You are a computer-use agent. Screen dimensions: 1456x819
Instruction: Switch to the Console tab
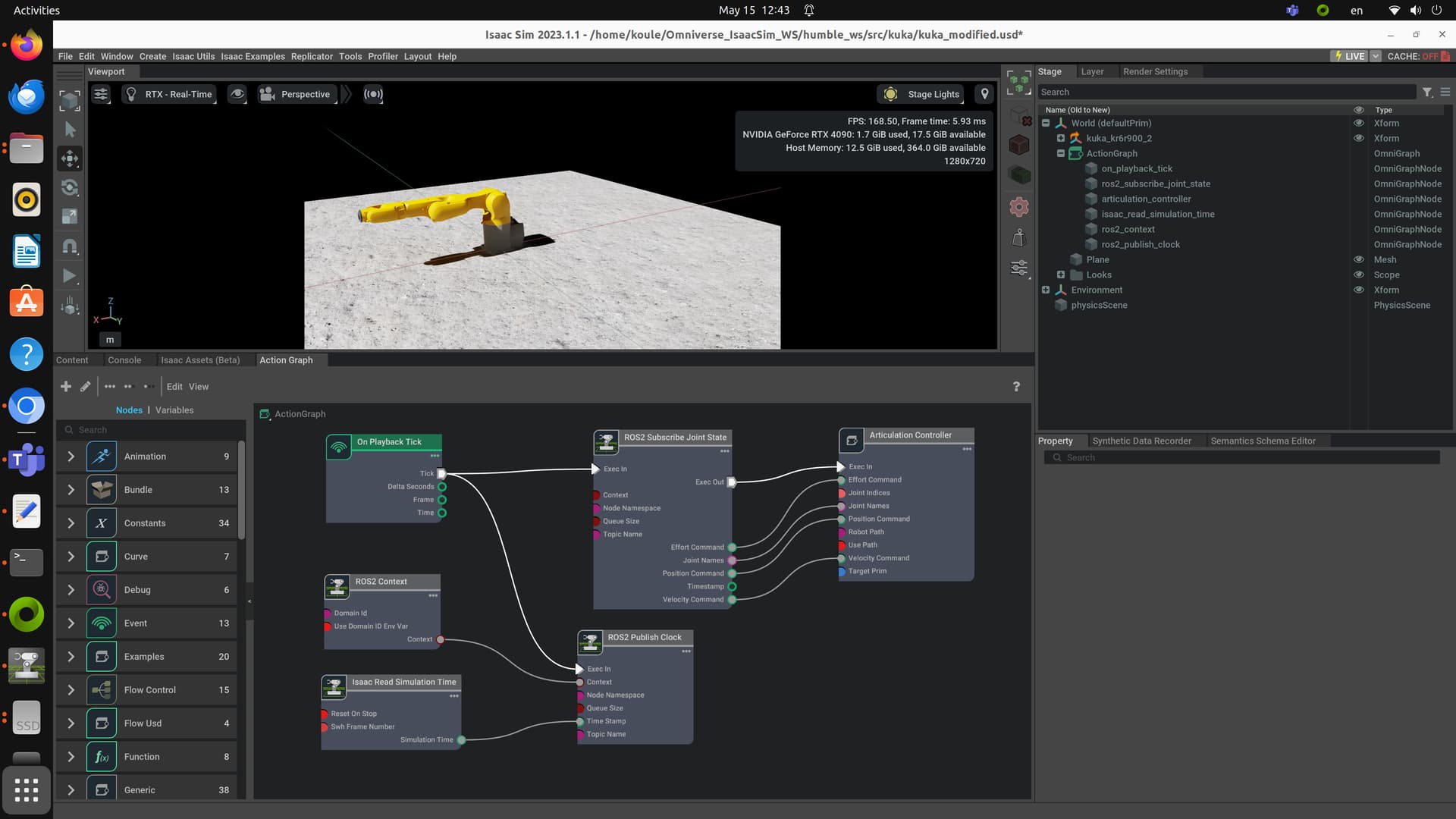coord(124,360)
